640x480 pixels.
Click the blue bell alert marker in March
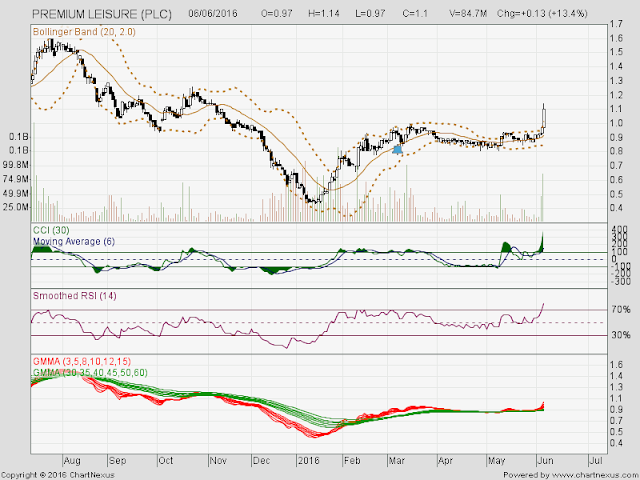click(x=397, y=149)
